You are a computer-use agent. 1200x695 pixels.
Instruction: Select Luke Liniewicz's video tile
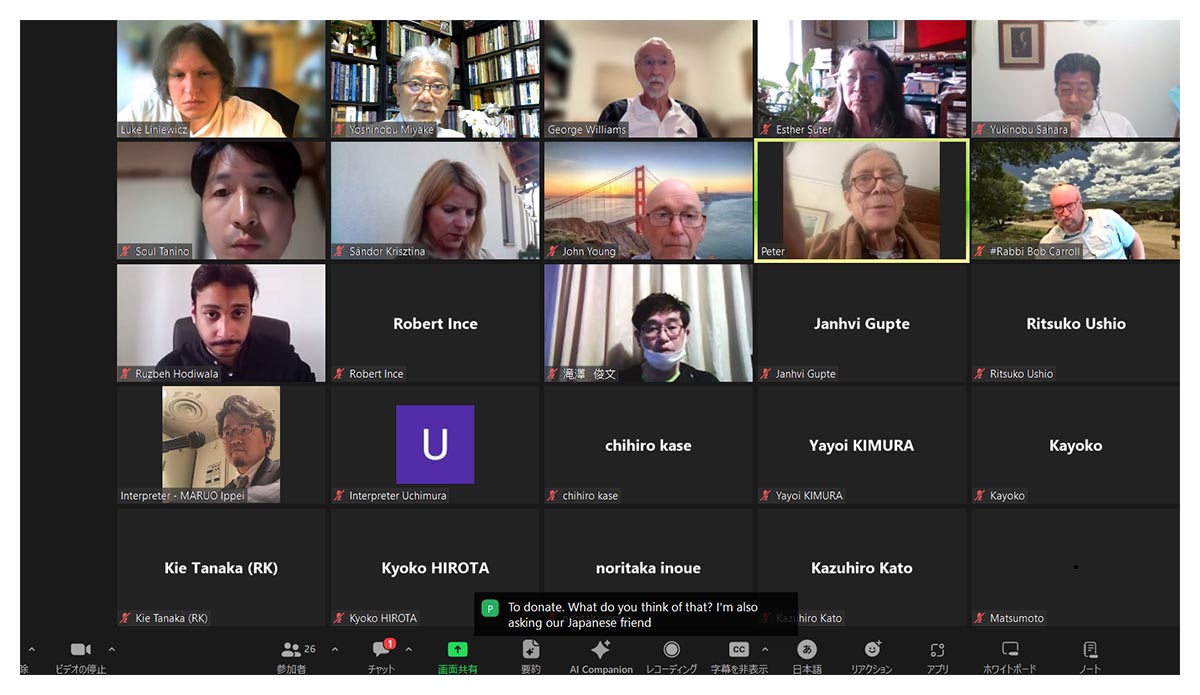[221, 79]
